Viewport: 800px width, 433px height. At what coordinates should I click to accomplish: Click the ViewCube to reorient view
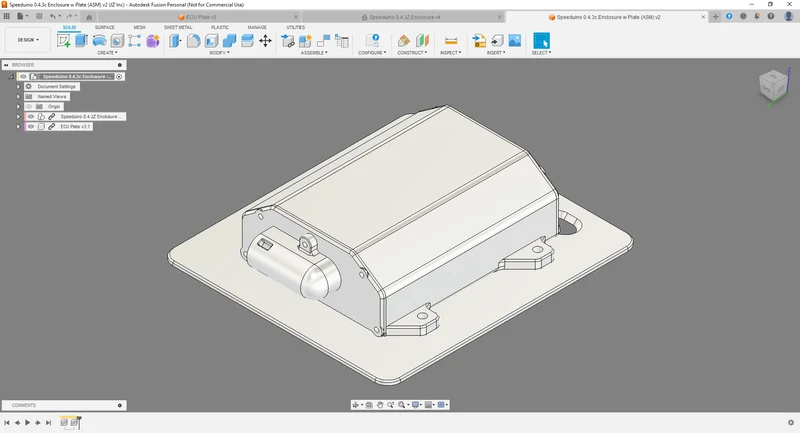[773, 87]
